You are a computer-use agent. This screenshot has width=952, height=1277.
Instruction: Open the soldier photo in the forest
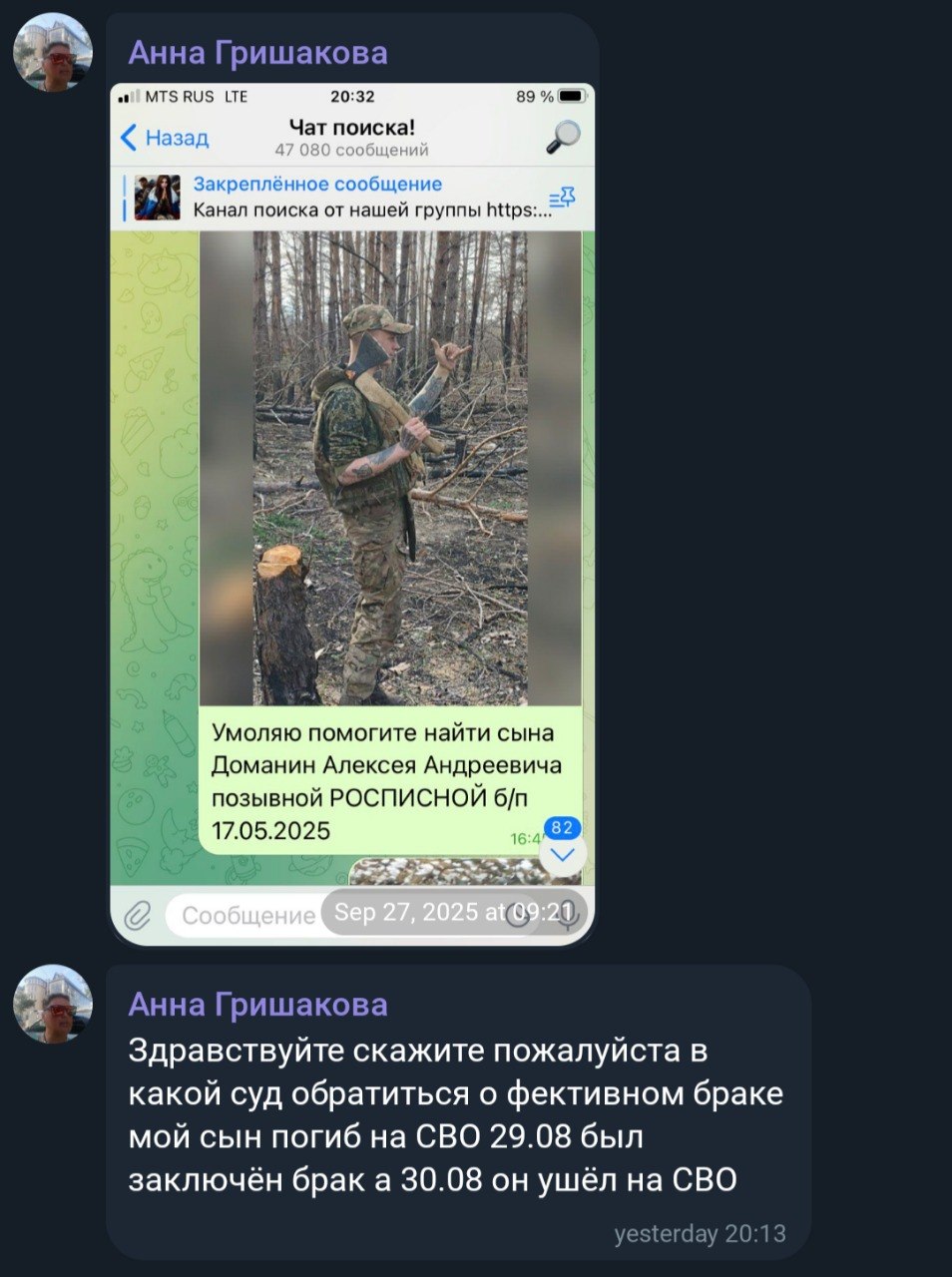pyautogui.click(x=390, y=468)
